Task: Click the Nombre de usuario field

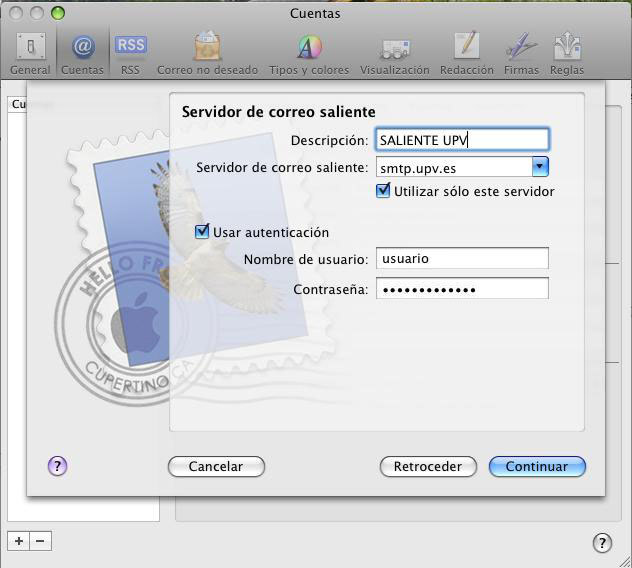Action: (x=462, y=259)
